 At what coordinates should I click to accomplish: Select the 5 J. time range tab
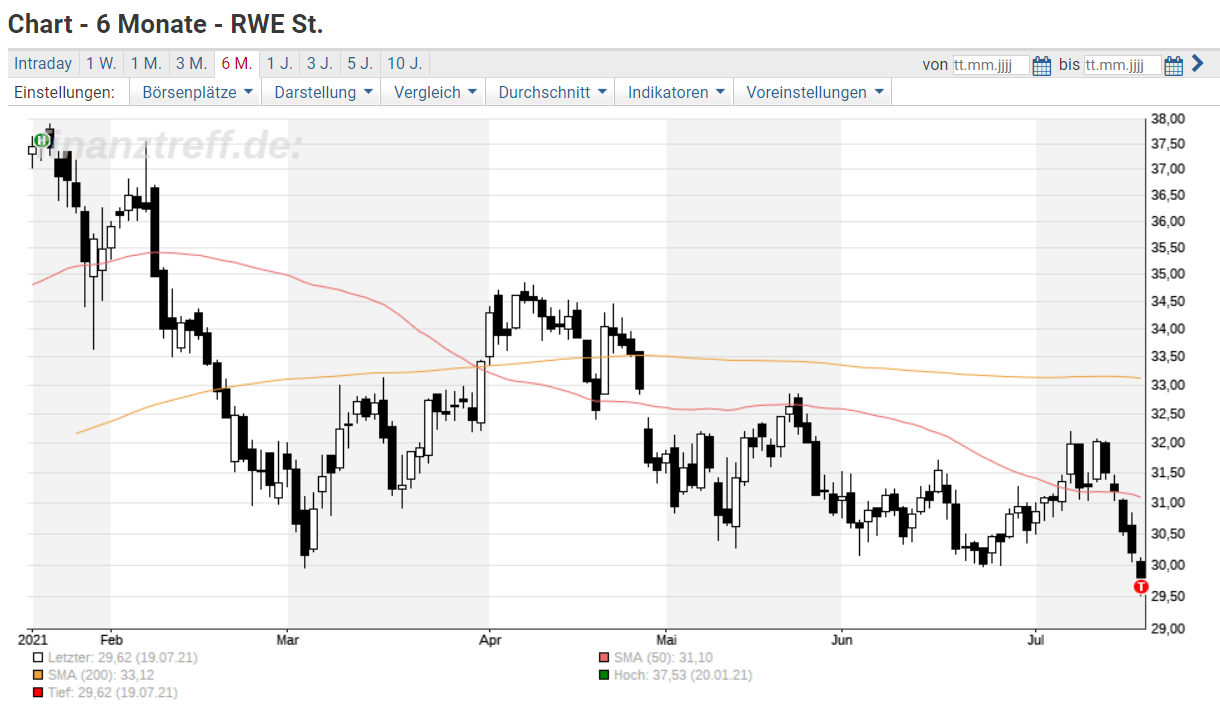360,63
